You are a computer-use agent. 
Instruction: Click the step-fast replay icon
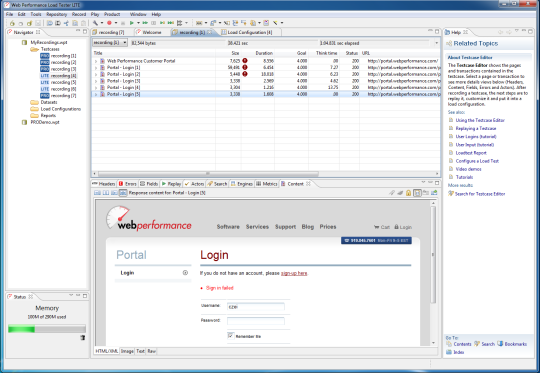pos(171,23)
